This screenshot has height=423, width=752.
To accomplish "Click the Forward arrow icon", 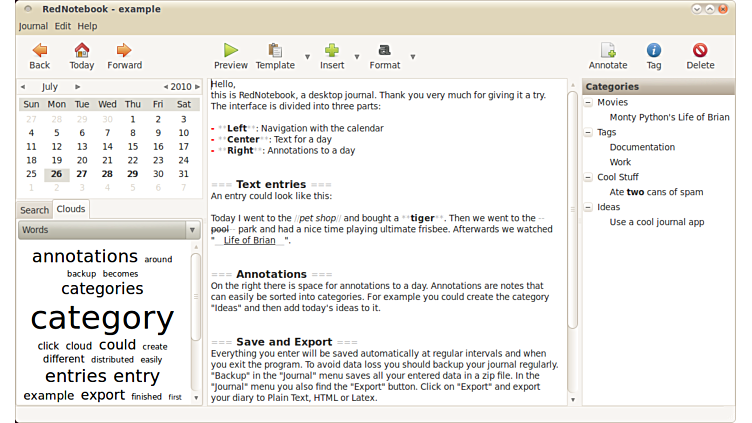I will coord(124,50).
